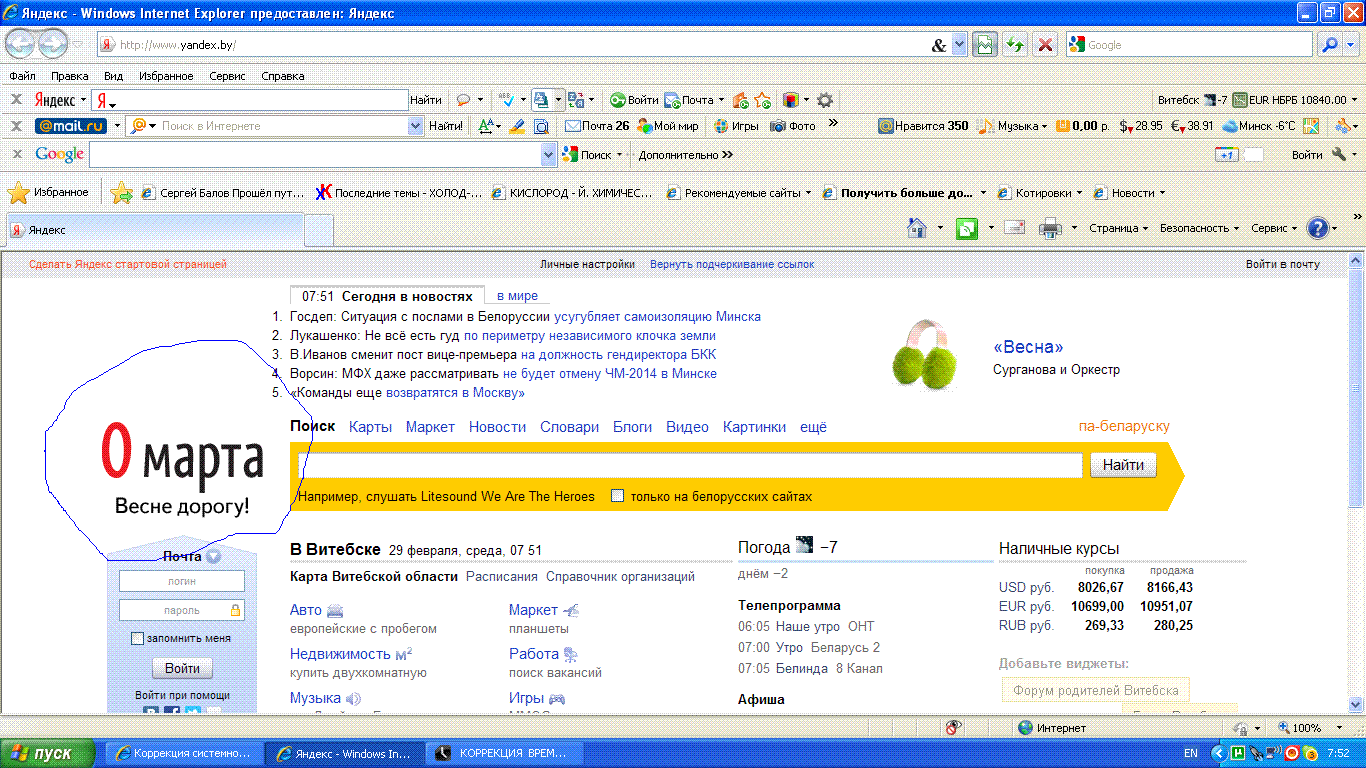Switch to 'КОРРЕКЦИЯ ВРЕМ...' taskbar window

click(x=504, y=753)
